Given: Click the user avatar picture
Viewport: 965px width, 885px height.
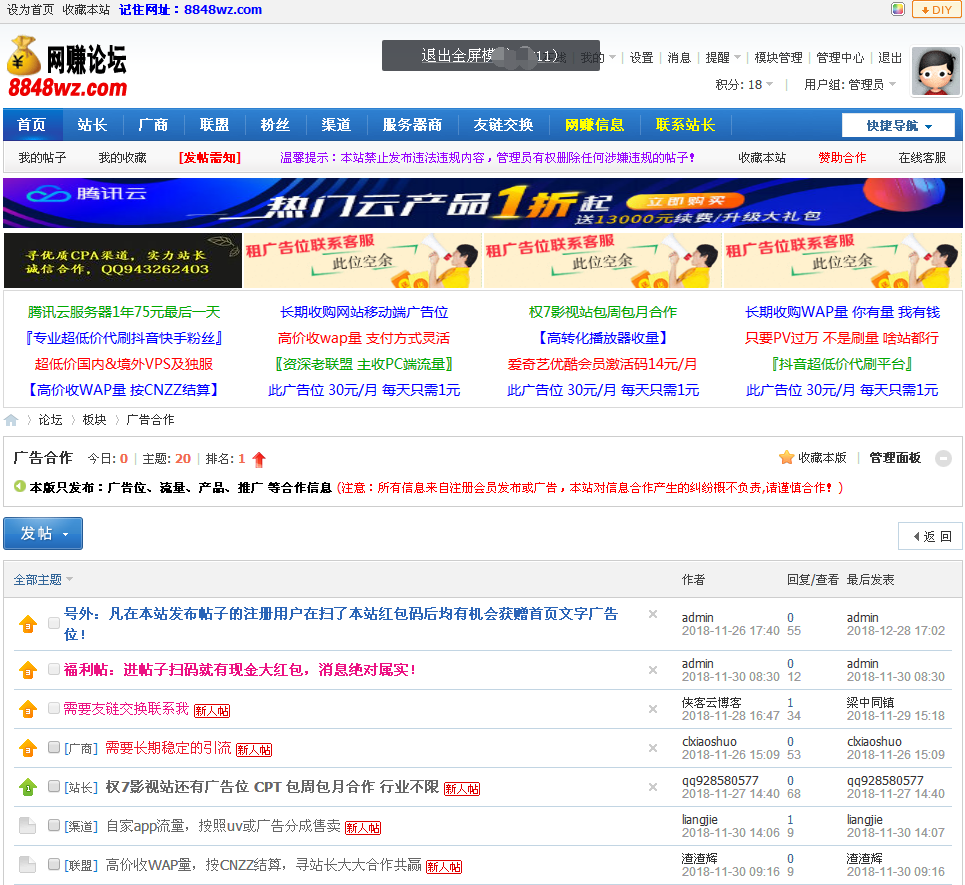Looking at the screenshot, I should 935,72.
